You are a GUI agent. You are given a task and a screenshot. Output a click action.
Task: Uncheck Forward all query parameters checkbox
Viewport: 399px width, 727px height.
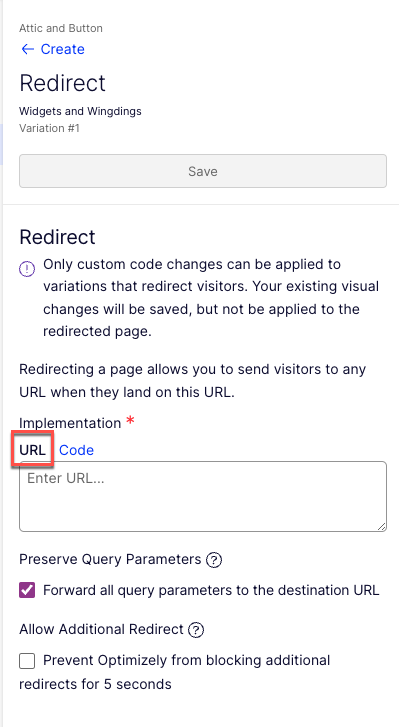[x=27, y=590]
